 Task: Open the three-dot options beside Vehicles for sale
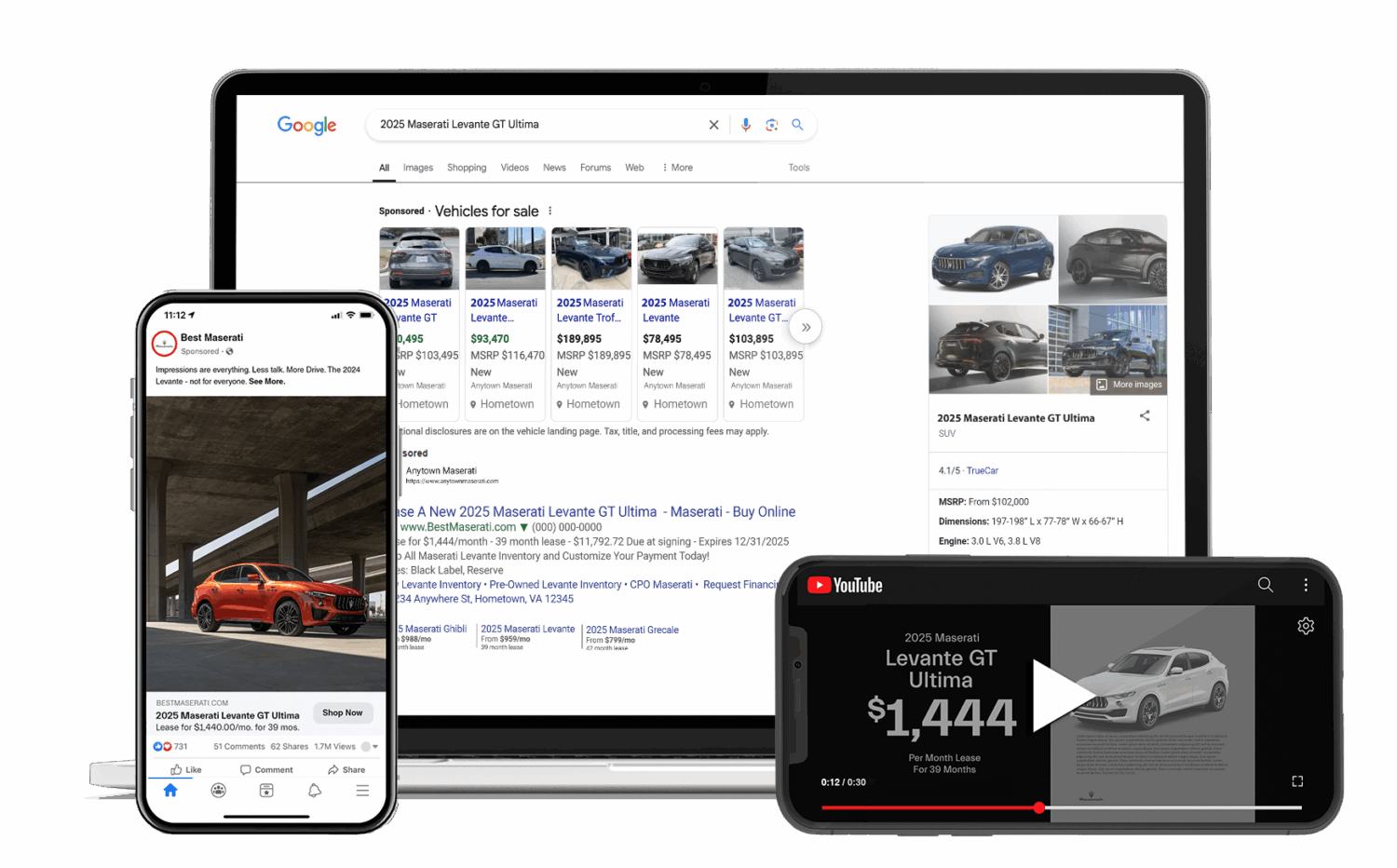550,211
